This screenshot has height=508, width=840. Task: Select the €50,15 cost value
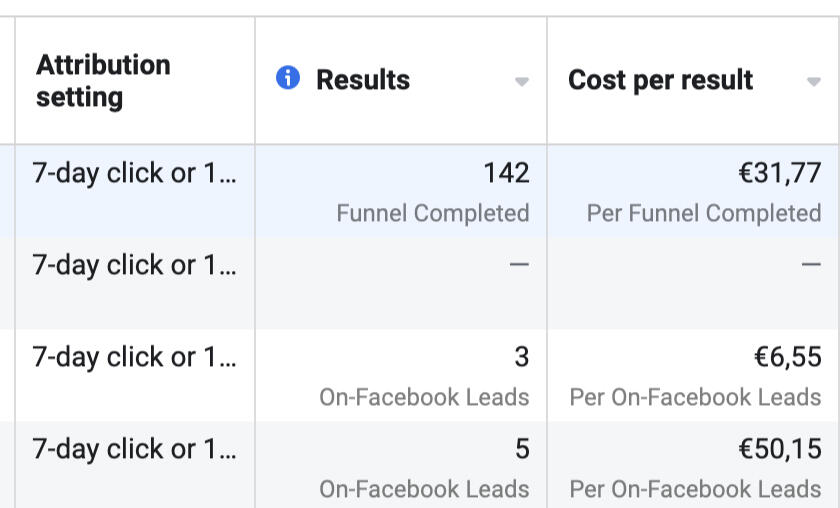tap(780, 449)
